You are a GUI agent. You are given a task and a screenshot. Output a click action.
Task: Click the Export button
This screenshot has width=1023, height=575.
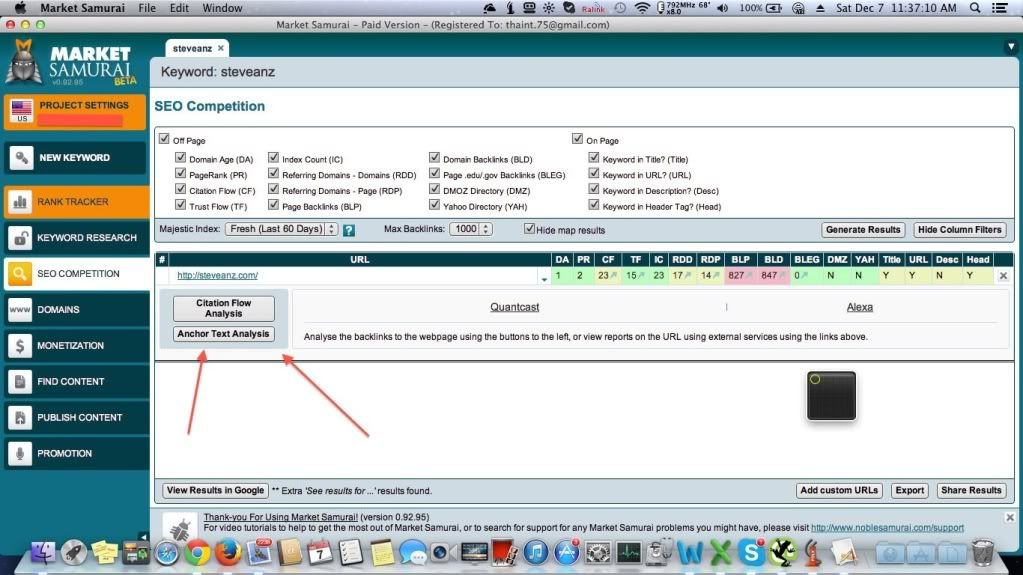909,490
